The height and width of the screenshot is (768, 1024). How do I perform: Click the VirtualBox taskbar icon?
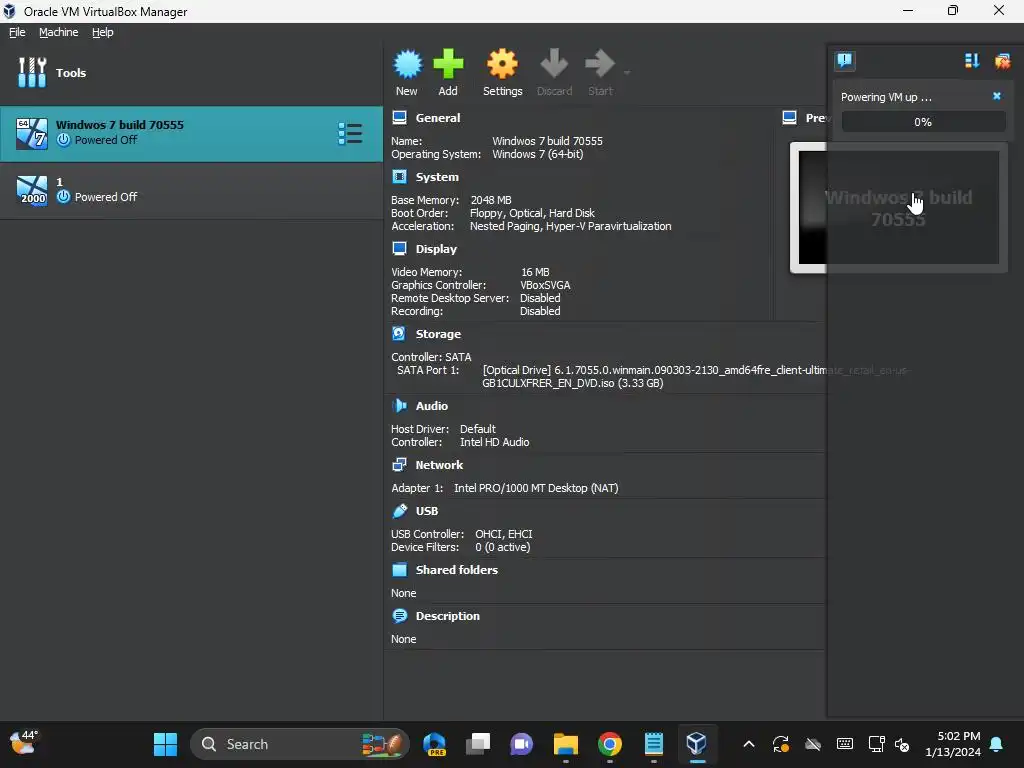pos(697,744)
